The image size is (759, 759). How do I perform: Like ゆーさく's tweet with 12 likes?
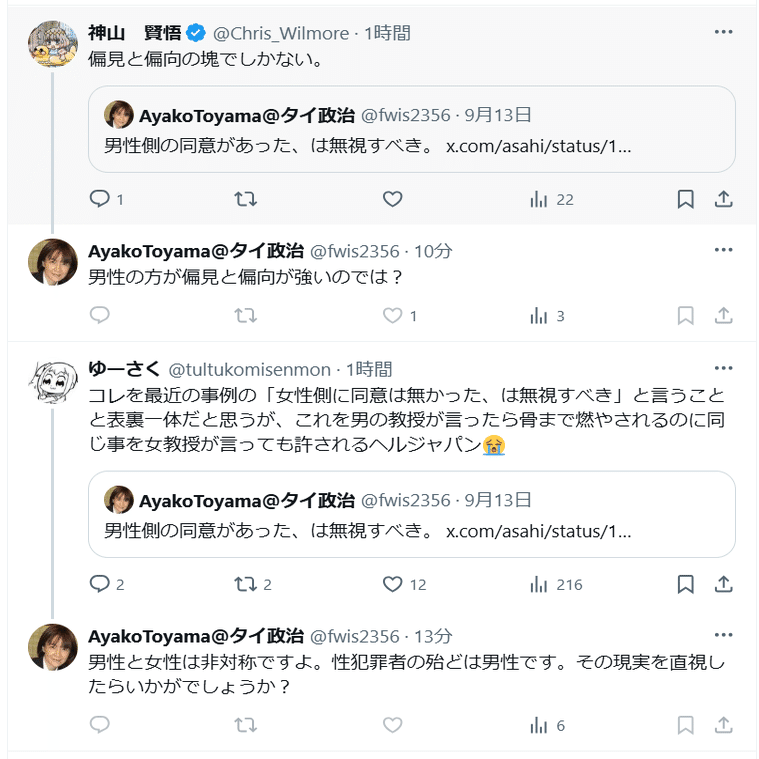click(393, 584)
